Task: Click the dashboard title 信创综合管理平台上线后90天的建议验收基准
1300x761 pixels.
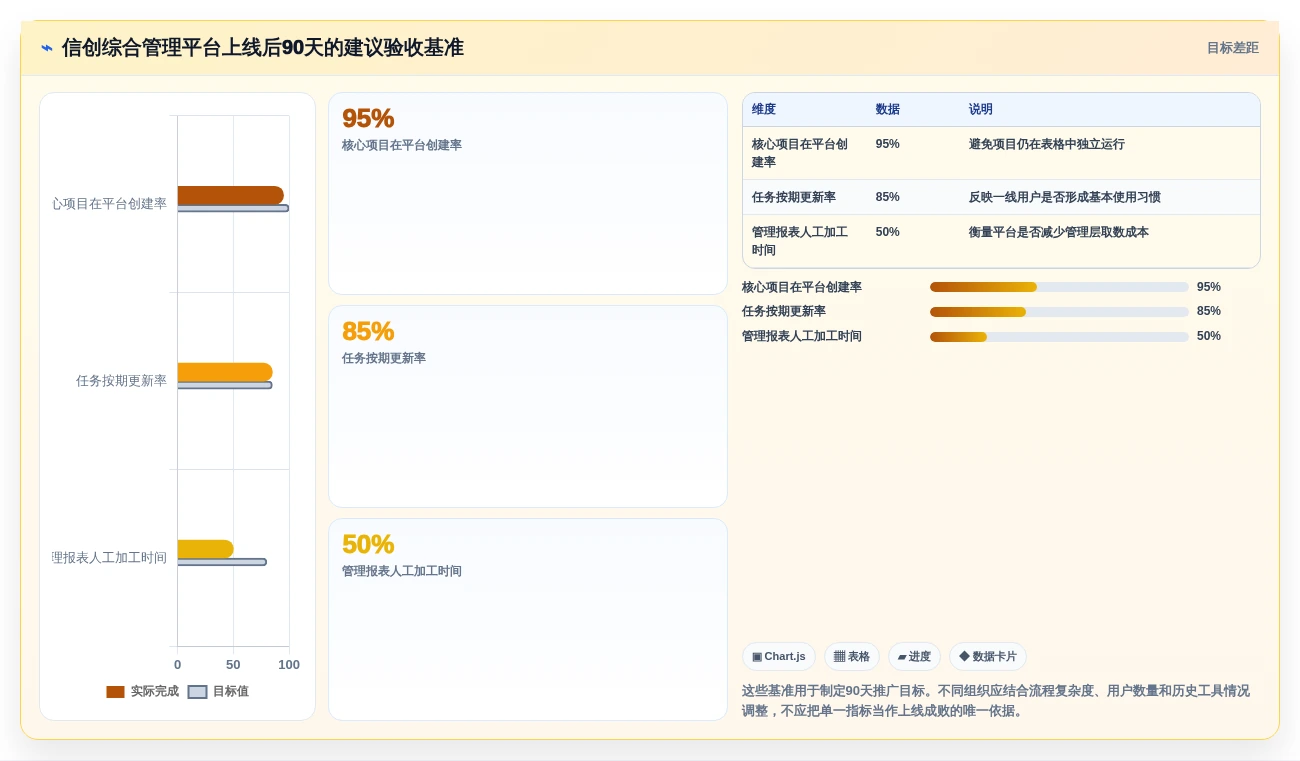Action: pos(263,48)
